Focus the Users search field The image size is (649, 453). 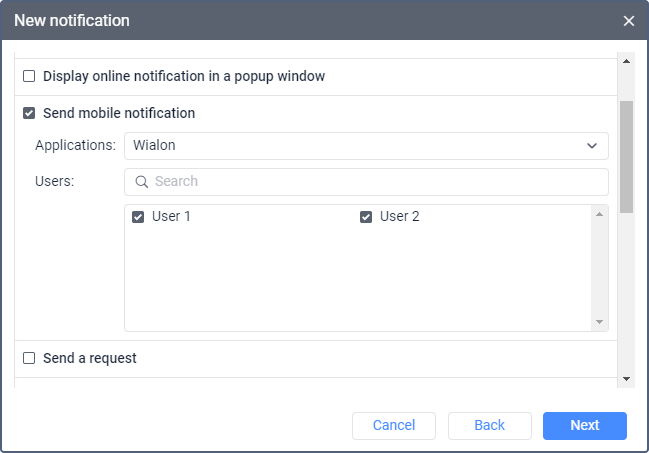[x=375, y=182]
